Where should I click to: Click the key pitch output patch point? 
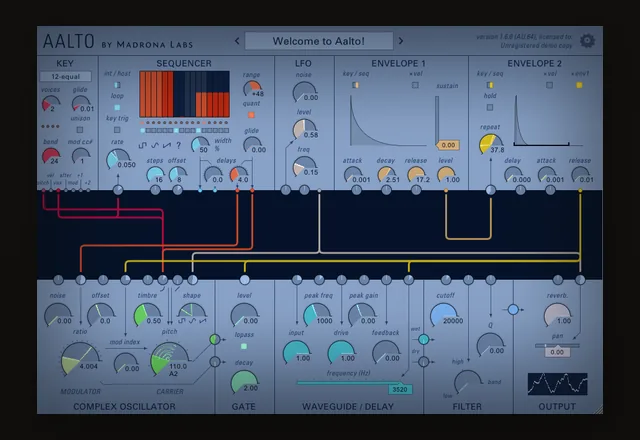[44, 190]
